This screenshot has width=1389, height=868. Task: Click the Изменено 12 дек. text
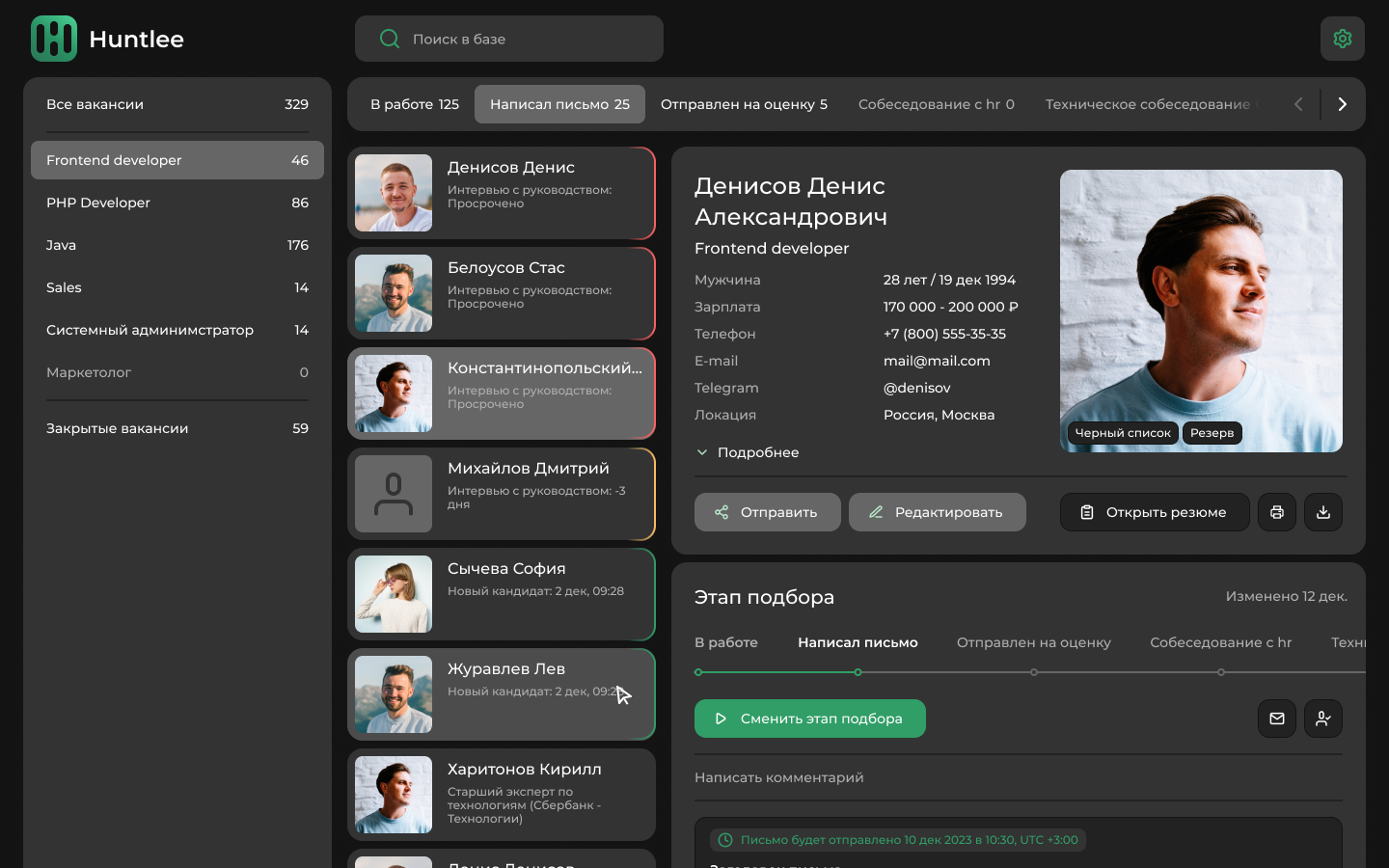click(1286, 596)
